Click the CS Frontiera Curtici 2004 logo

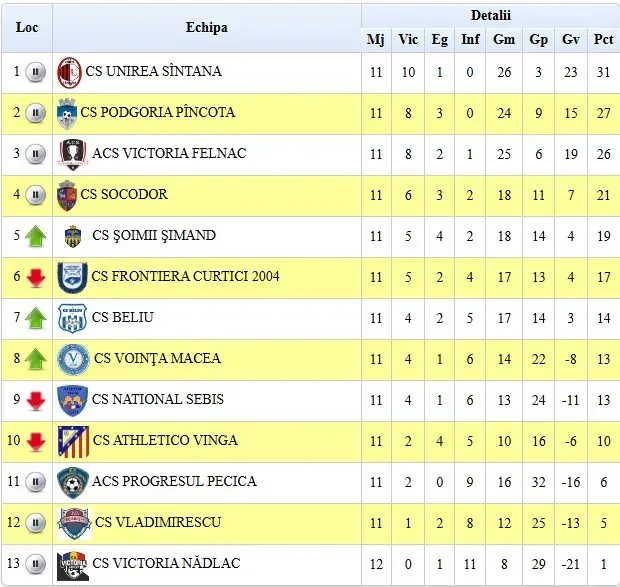tap(72, 277)
